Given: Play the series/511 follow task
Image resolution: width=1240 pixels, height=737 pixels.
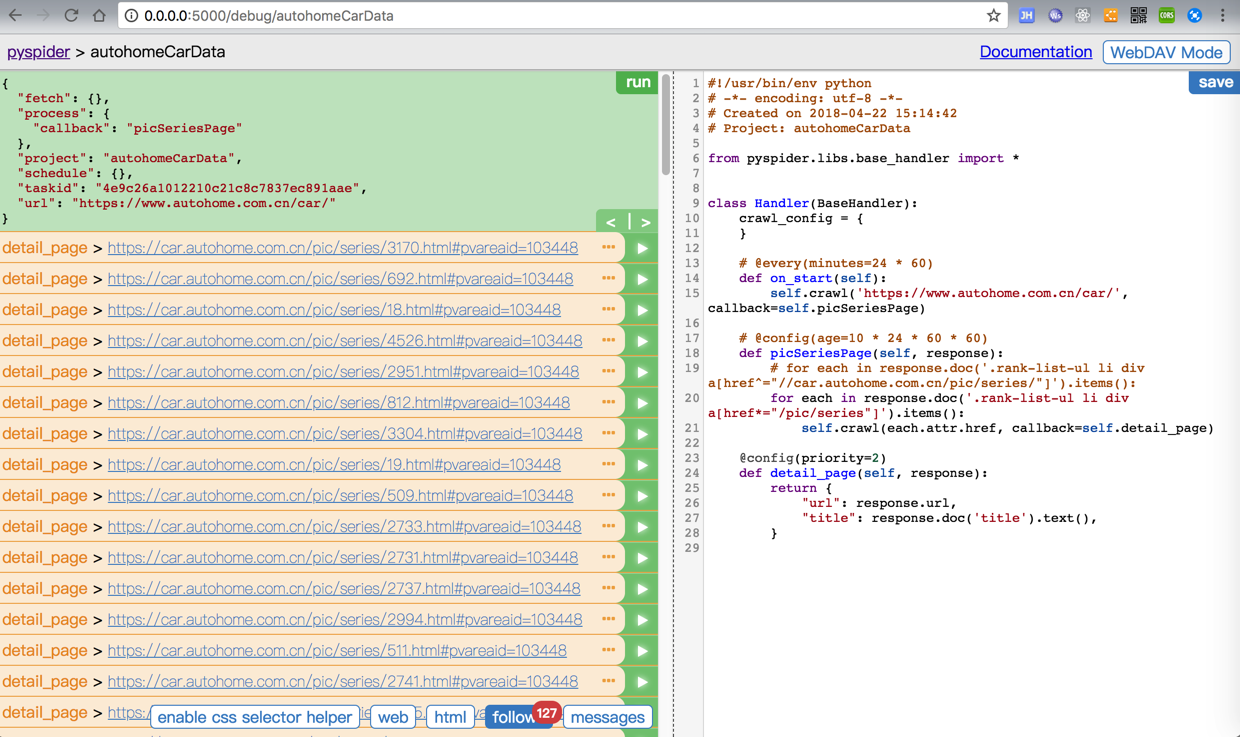Looking at the screenshot, I should coord(642,651).
